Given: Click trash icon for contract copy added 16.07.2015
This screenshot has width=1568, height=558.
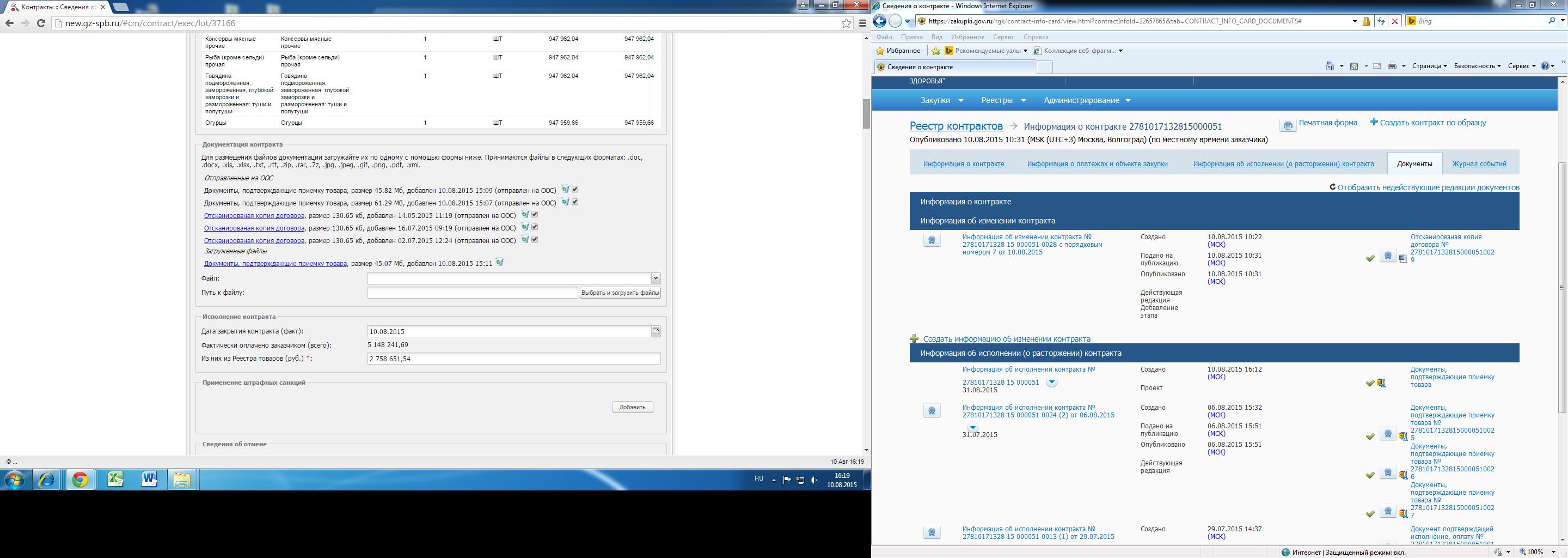Looking at the screenshot, I should pyautogui.click(x=525, y=227).
